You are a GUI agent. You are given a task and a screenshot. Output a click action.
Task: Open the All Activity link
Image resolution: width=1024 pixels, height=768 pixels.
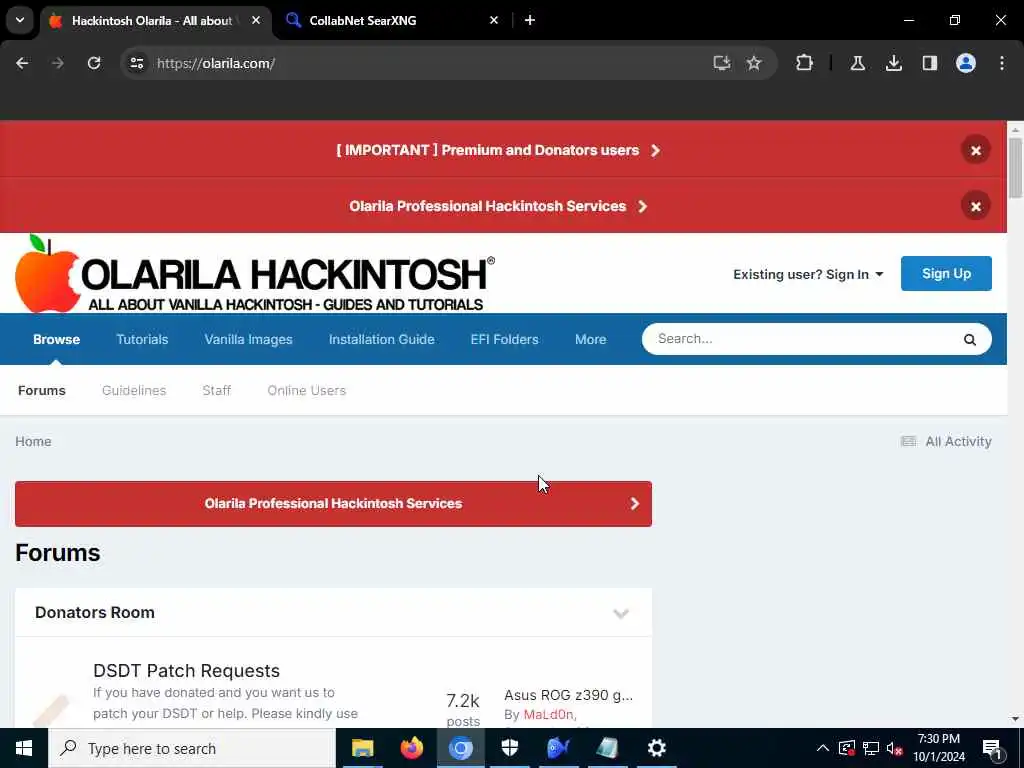tap(946, 441)
